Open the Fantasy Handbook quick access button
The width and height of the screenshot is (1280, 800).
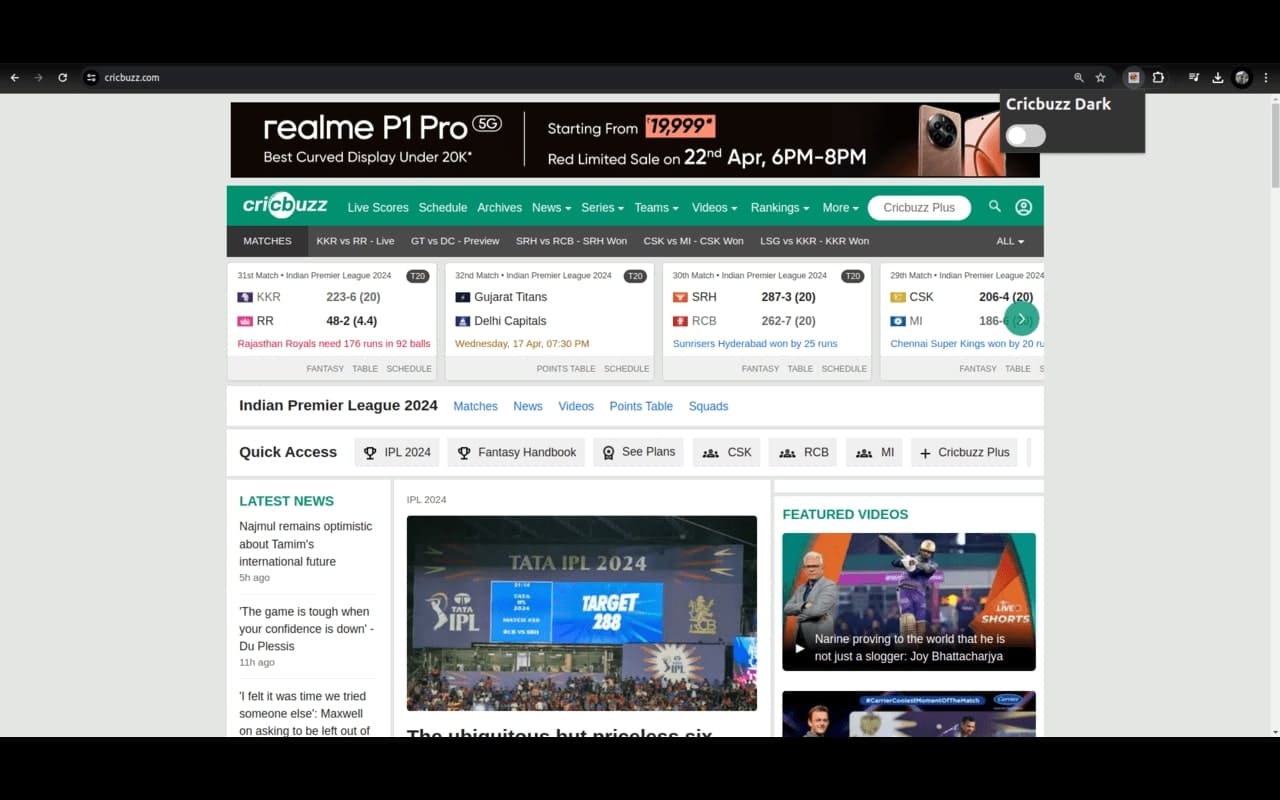pyautogui.click(x=516, y=452)
